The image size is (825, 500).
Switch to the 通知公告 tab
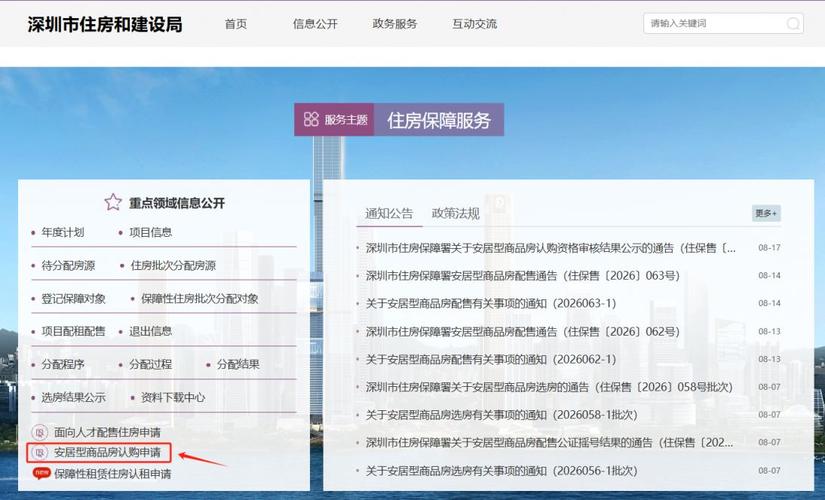point(389,213)
